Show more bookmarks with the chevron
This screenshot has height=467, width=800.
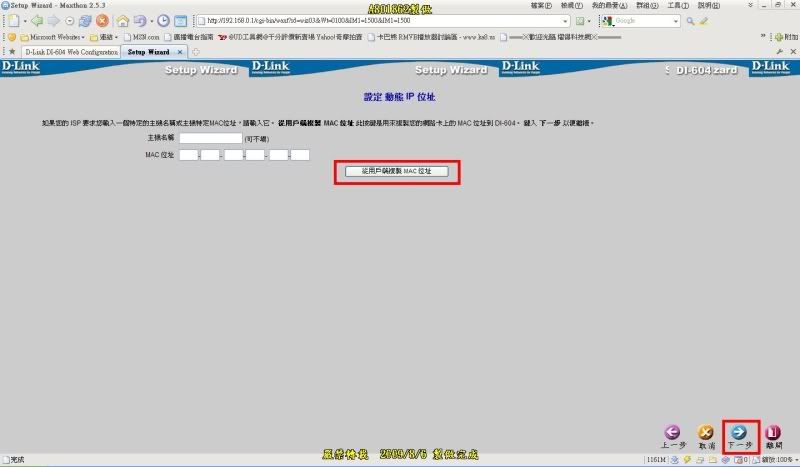click(x=763, y=36)
